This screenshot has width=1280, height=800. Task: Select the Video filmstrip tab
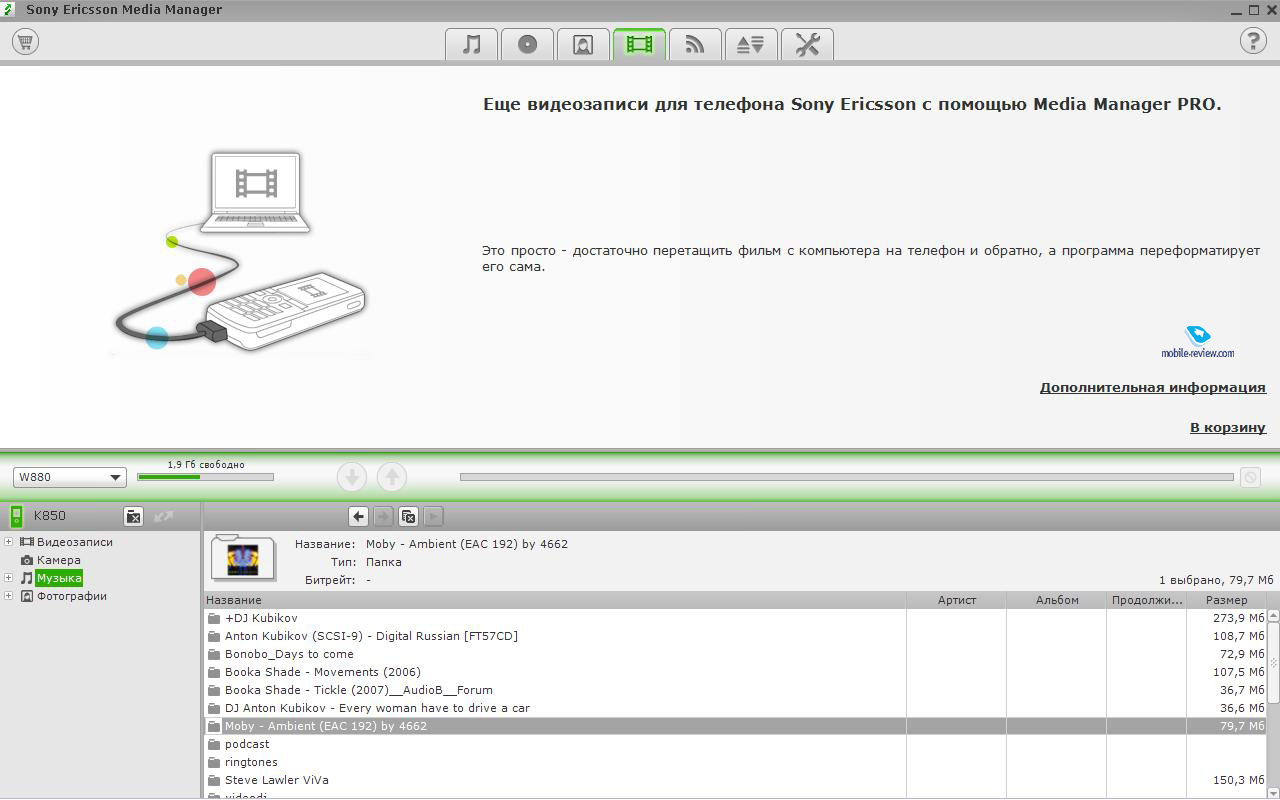coord(640,44)
